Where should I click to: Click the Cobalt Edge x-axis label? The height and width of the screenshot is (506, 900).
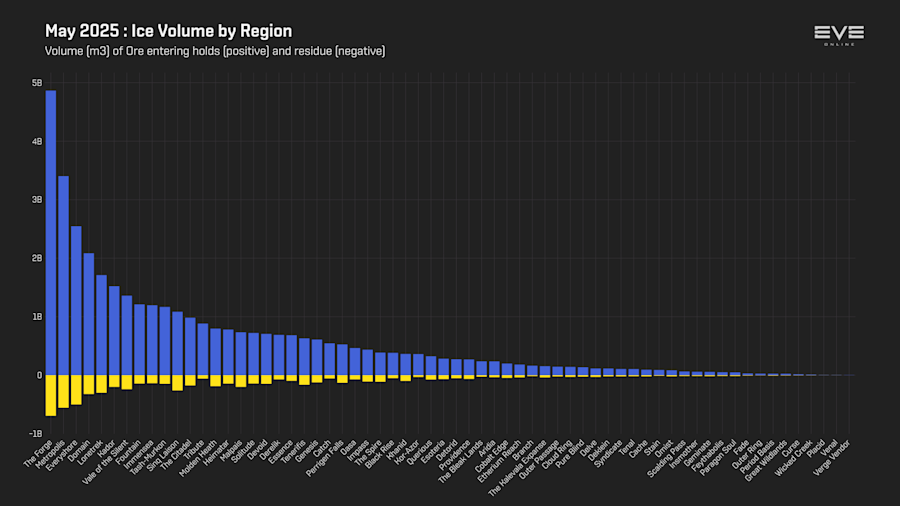(x=492, y=457)
